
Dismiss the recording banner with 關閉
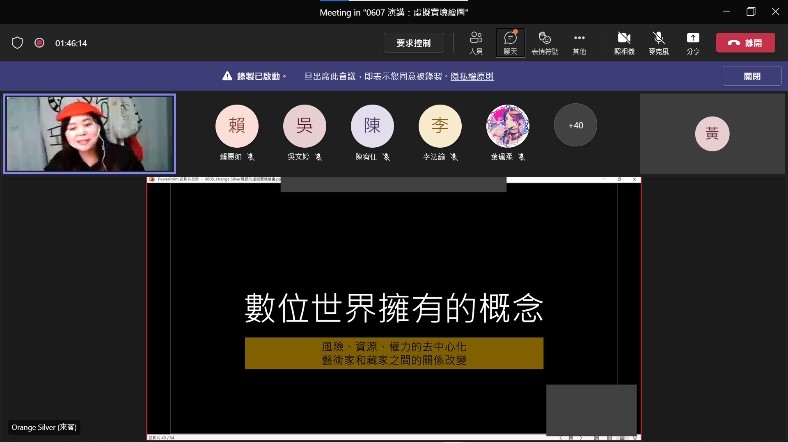(752, 76)
